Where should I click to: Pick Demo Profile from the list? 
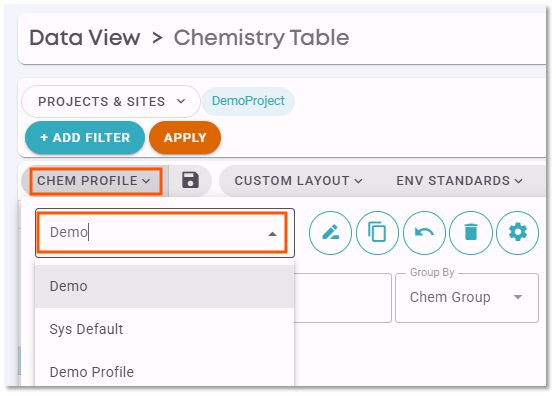pos(164,372)
